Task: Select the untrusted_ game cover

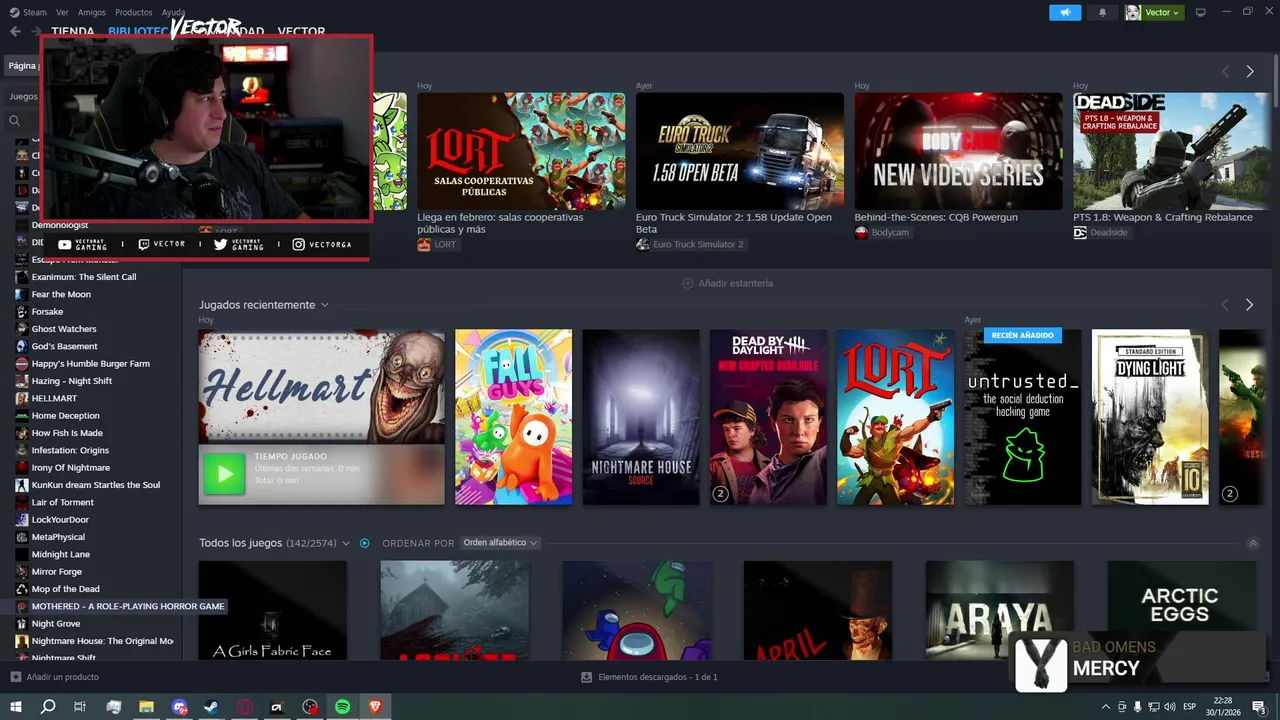Action: click(x=1022, y=417)
